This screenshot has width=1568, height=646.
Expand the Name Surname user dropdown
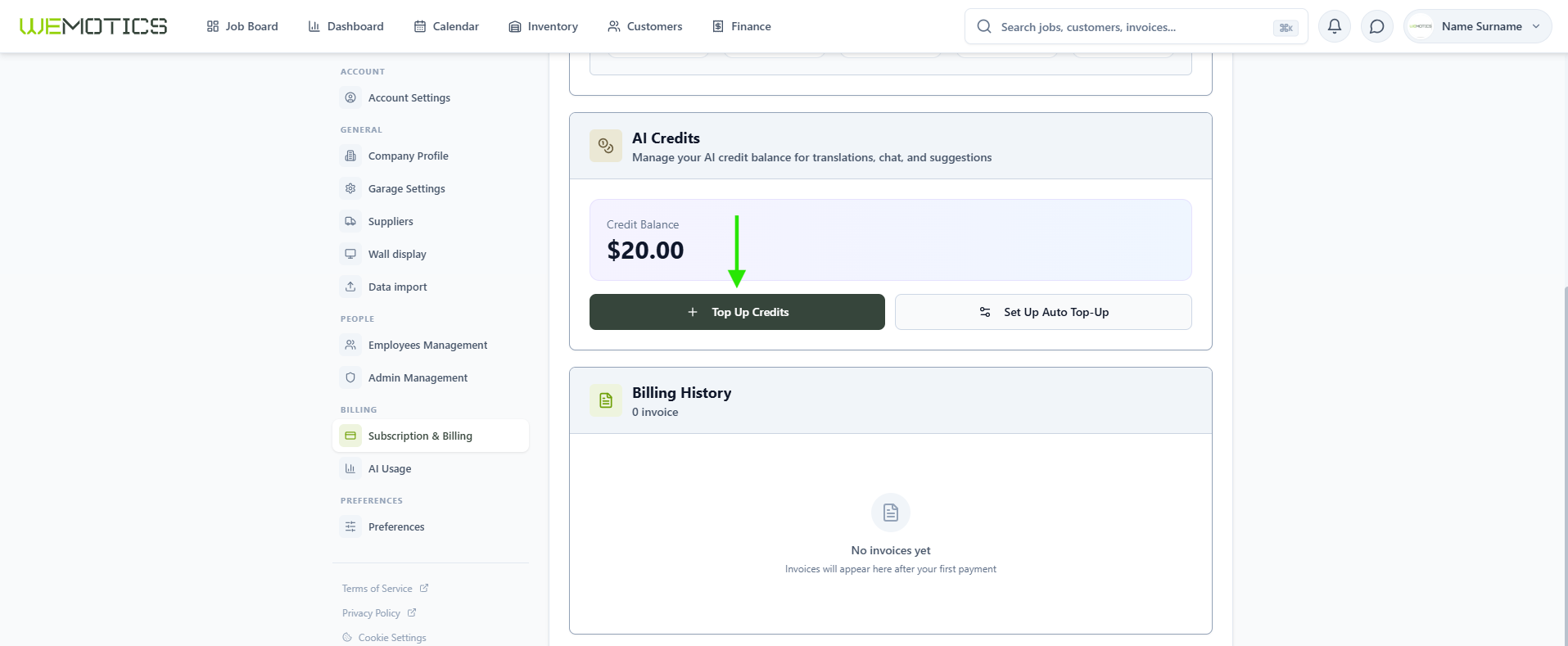tap(1478, 26)
